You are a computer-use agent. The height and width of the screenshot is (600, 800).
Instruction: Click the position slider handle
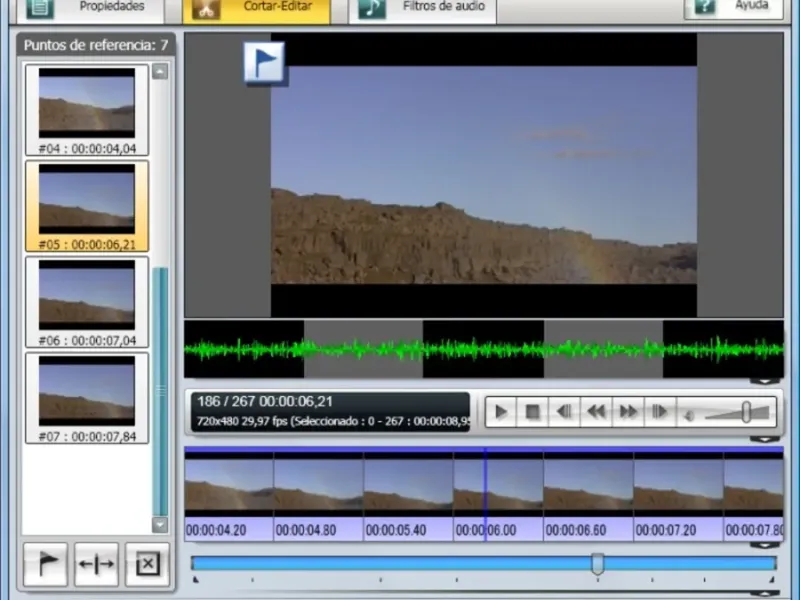click(x=597, y=564)
